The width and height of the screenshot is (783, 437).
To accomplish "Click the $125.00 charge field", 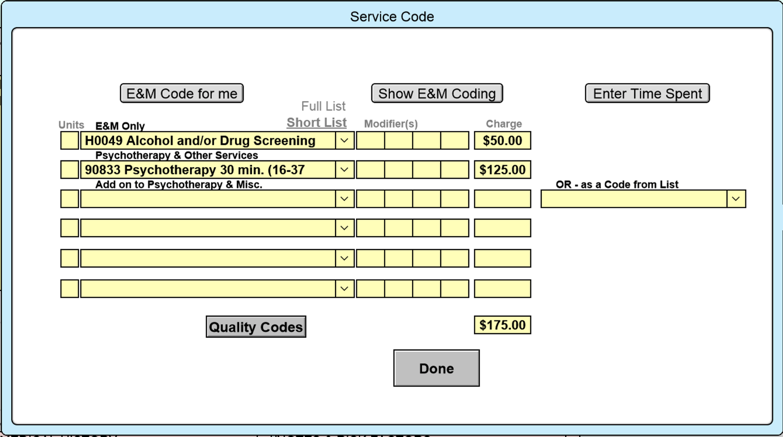I will pyautogui.click(x=502, y=170).
